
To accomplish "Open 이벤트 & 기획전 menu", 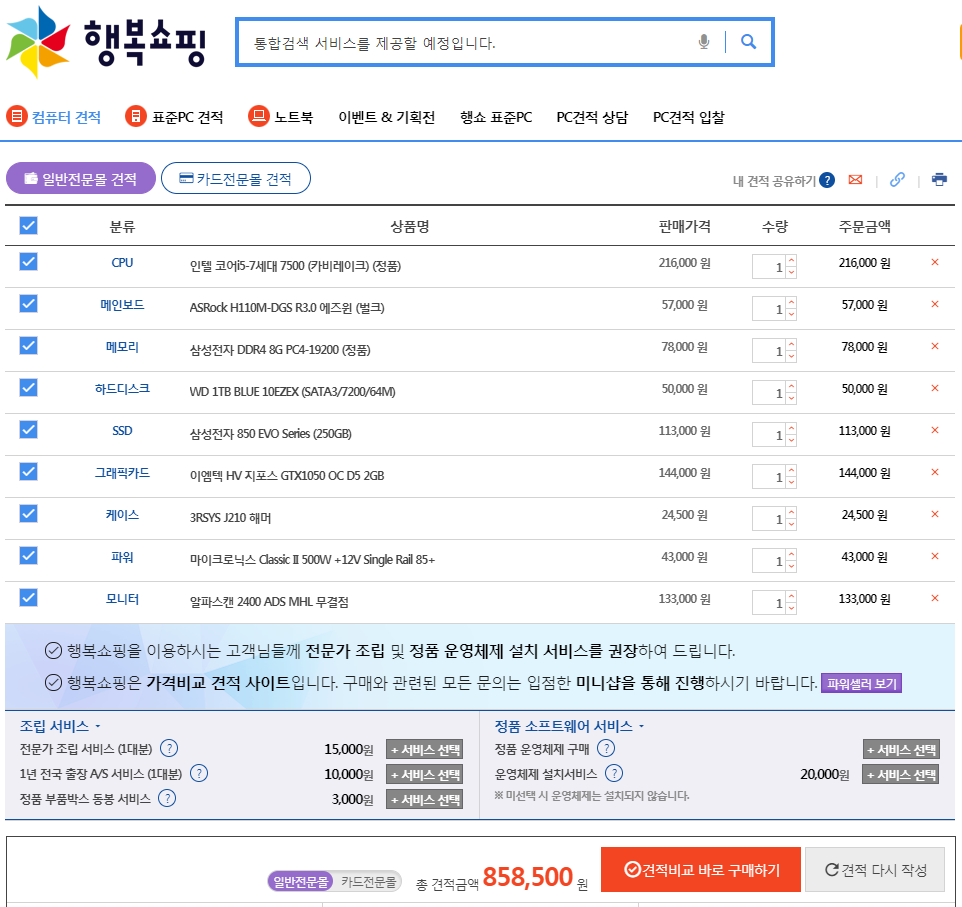I will [387, 117].
